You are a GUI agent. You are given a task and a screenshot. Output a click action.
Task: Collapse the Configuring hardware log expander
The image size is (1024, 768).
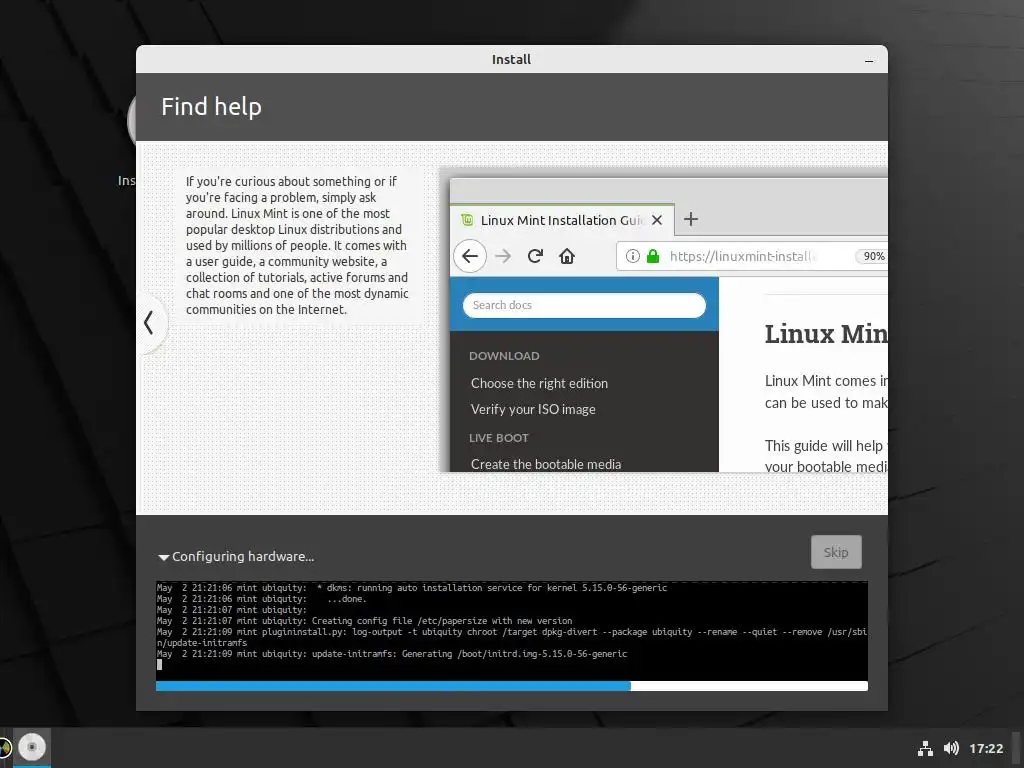[x=163, y=557]
